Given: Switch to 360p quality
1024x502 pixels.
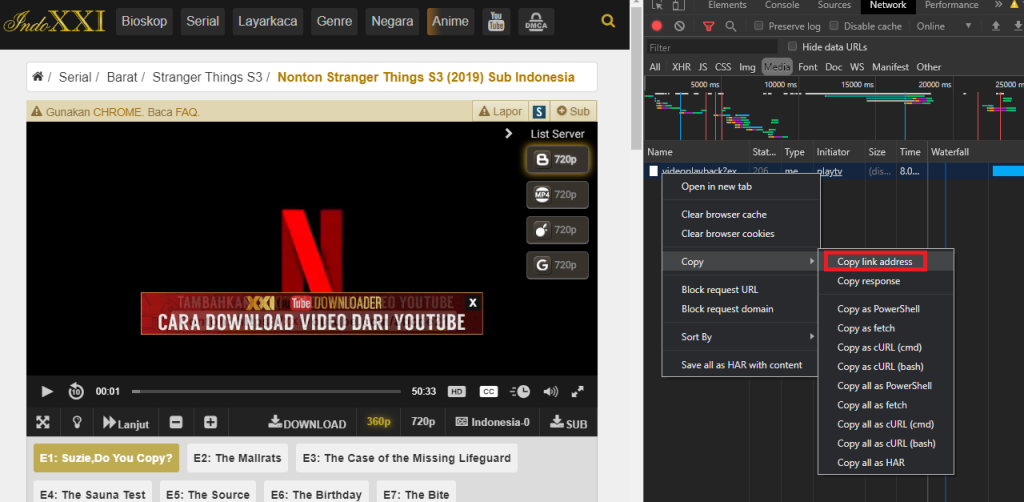Looking at the screenshot, I should tap(379, 422).
